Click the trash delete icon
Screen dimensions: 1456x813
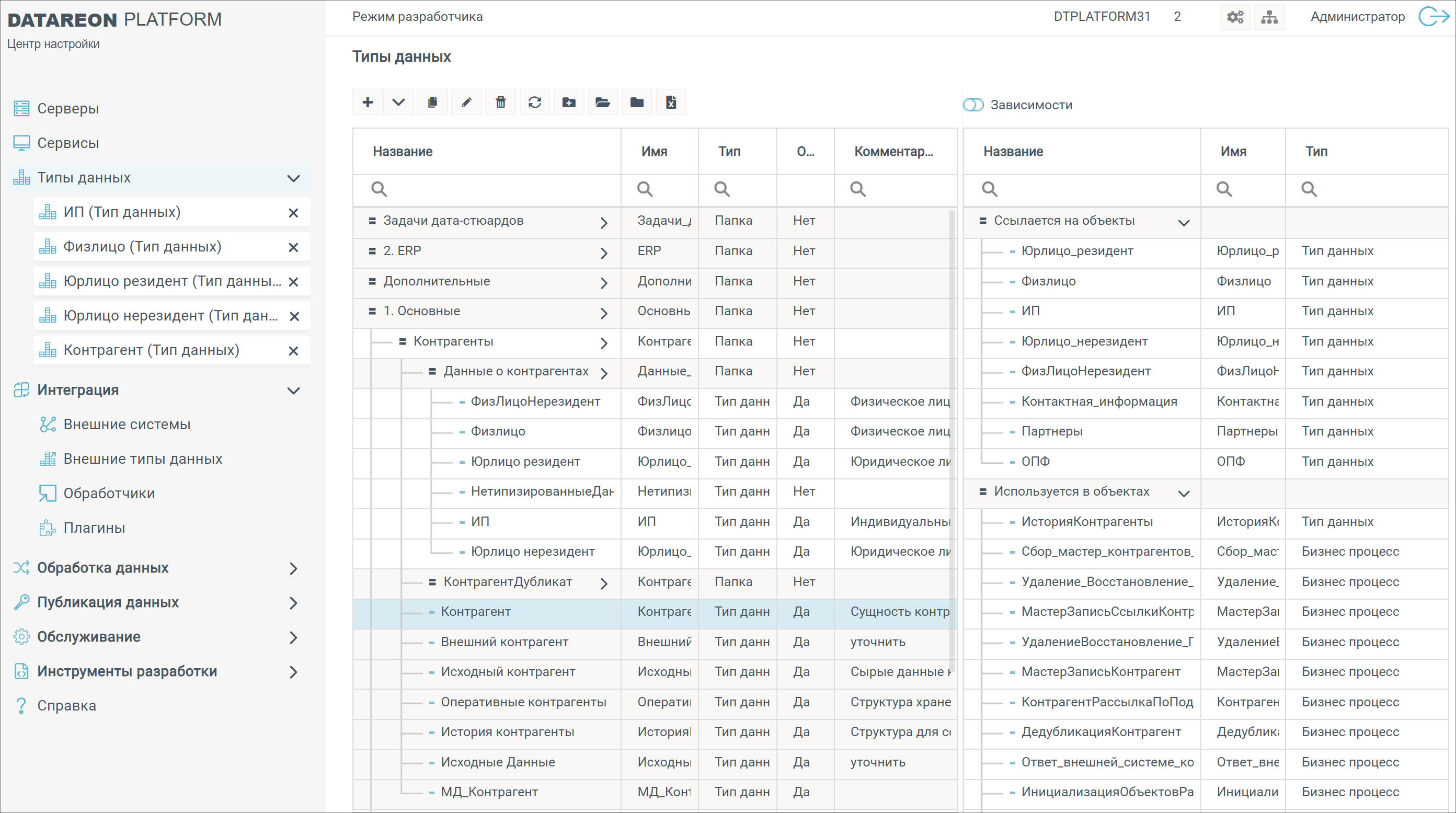tap(500, 102)
